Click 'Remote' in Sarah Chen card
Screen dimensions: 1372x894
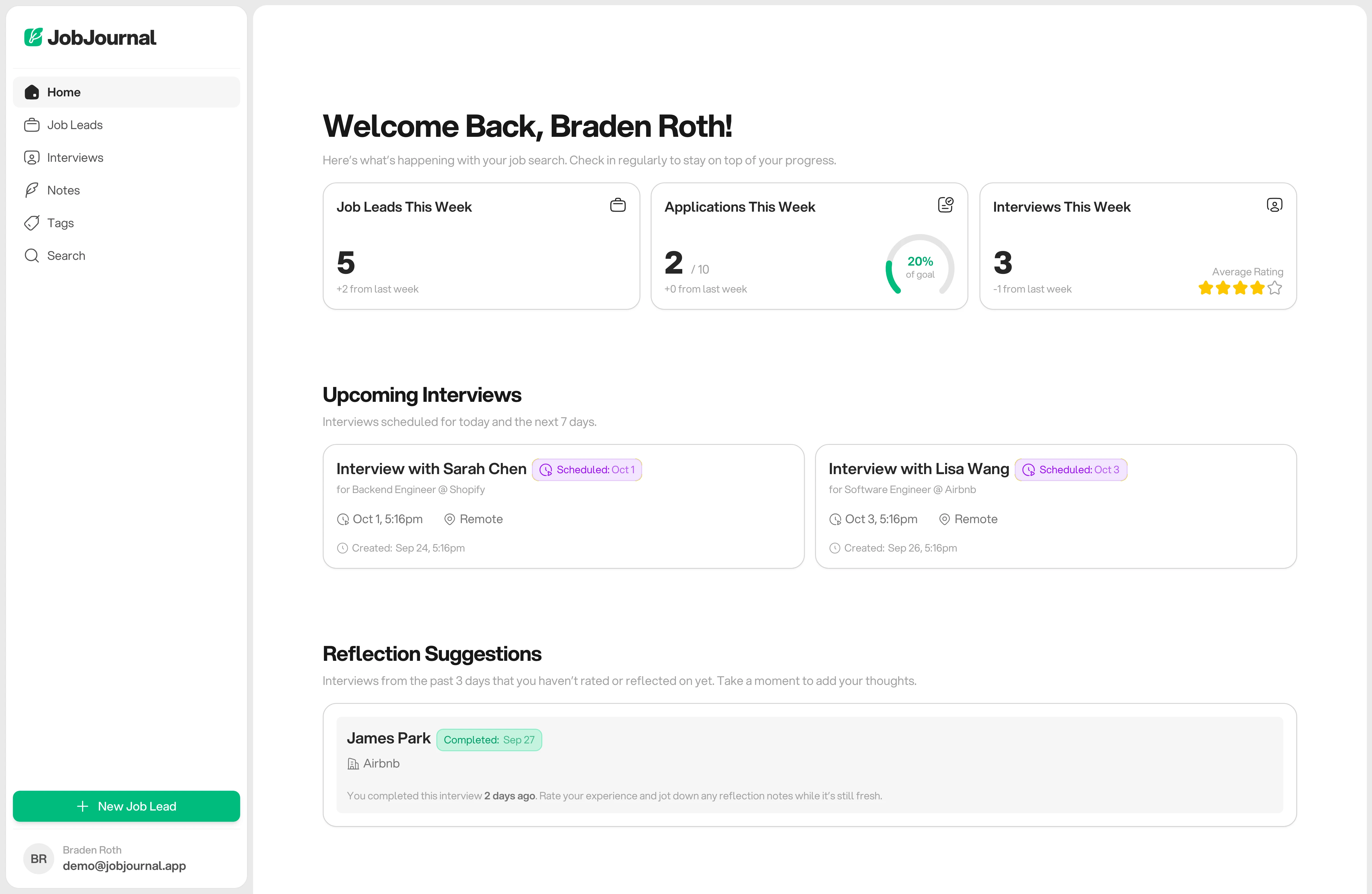coord(481,519)
